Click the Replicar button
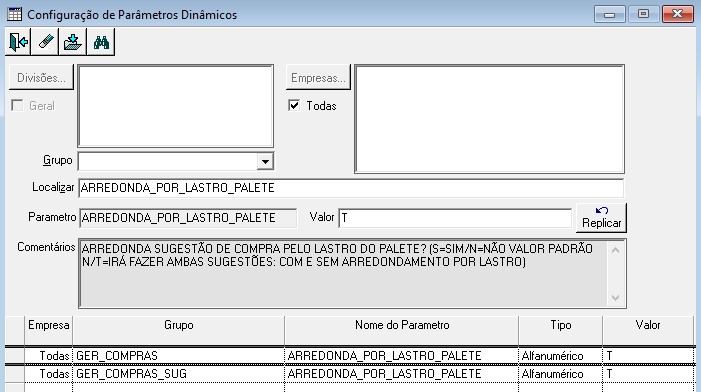Viewport: 701px width, 392px height. pos(601,218)
